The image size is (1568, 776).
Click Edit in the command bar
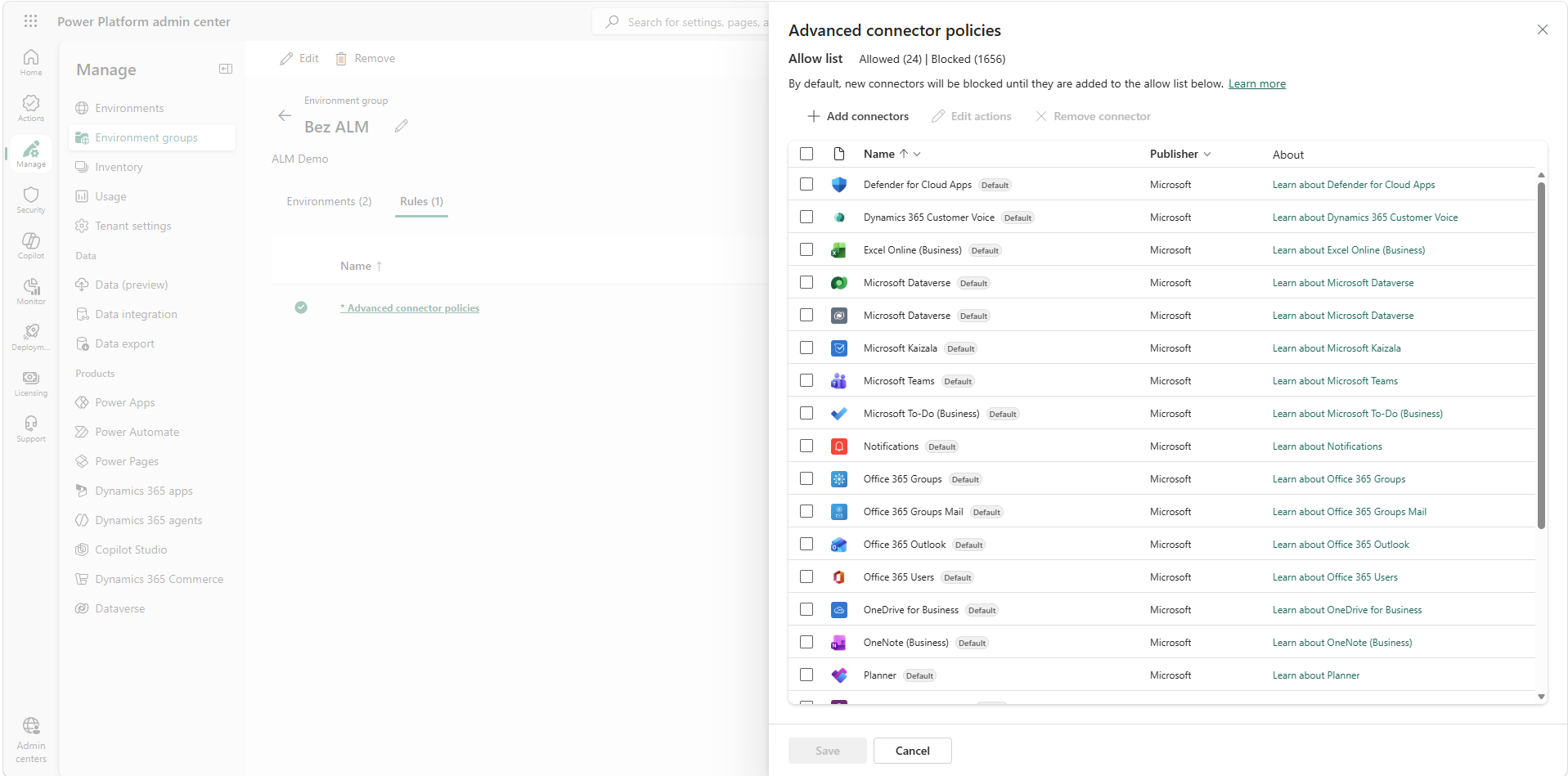299,58
